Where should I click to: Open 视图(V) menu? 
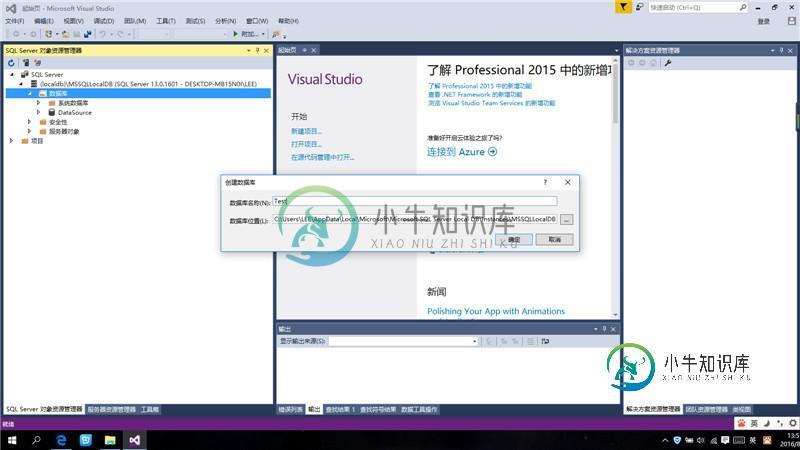tap(73, 21)
